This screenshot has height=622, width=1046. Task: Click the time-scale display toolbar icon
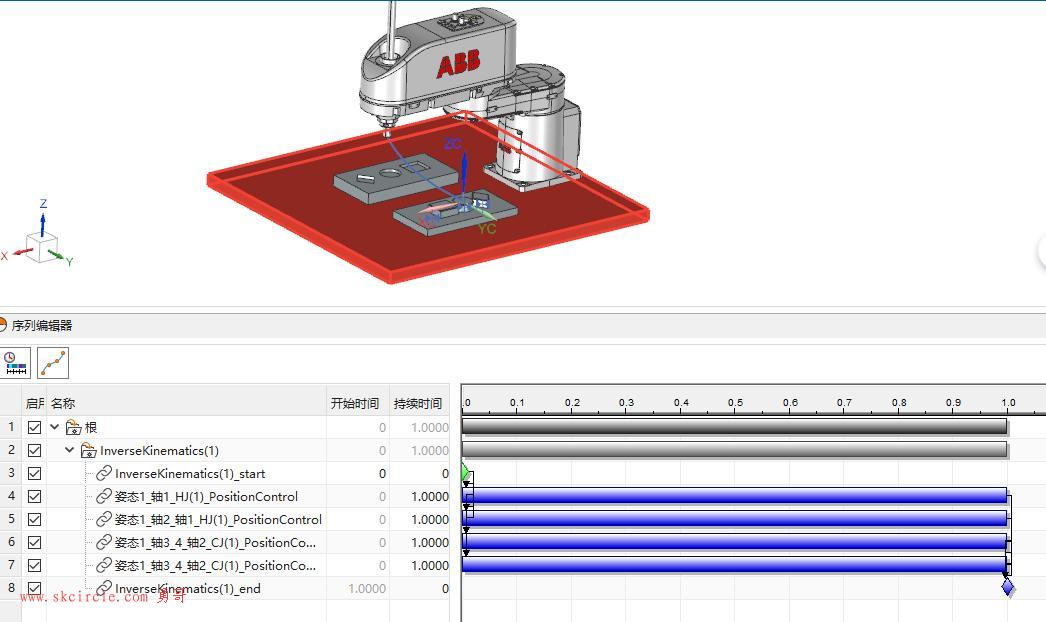pos(15,362)
